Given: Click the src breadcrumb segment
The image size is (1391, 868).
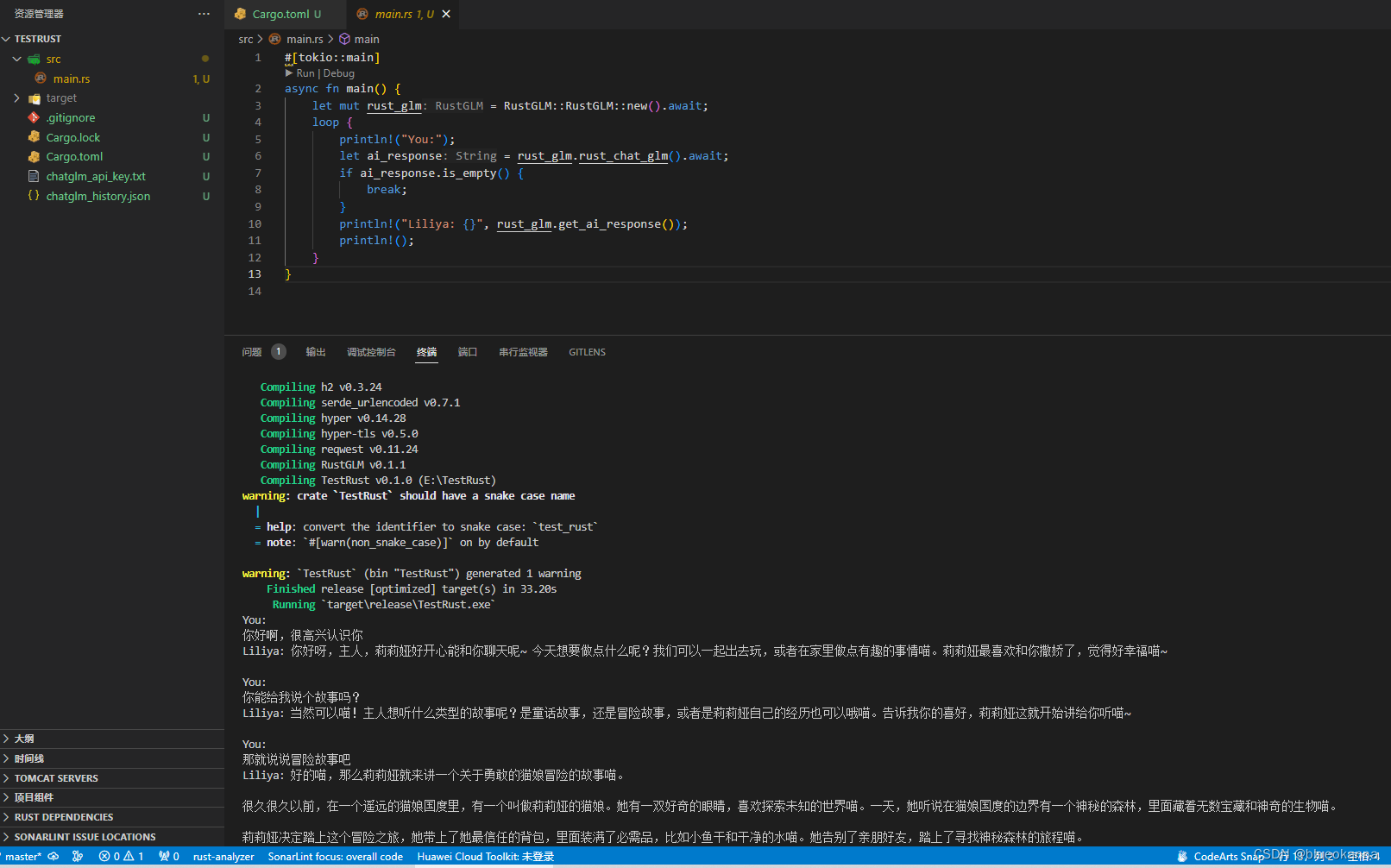Looking at the screenshot, I should click(246, 40).
